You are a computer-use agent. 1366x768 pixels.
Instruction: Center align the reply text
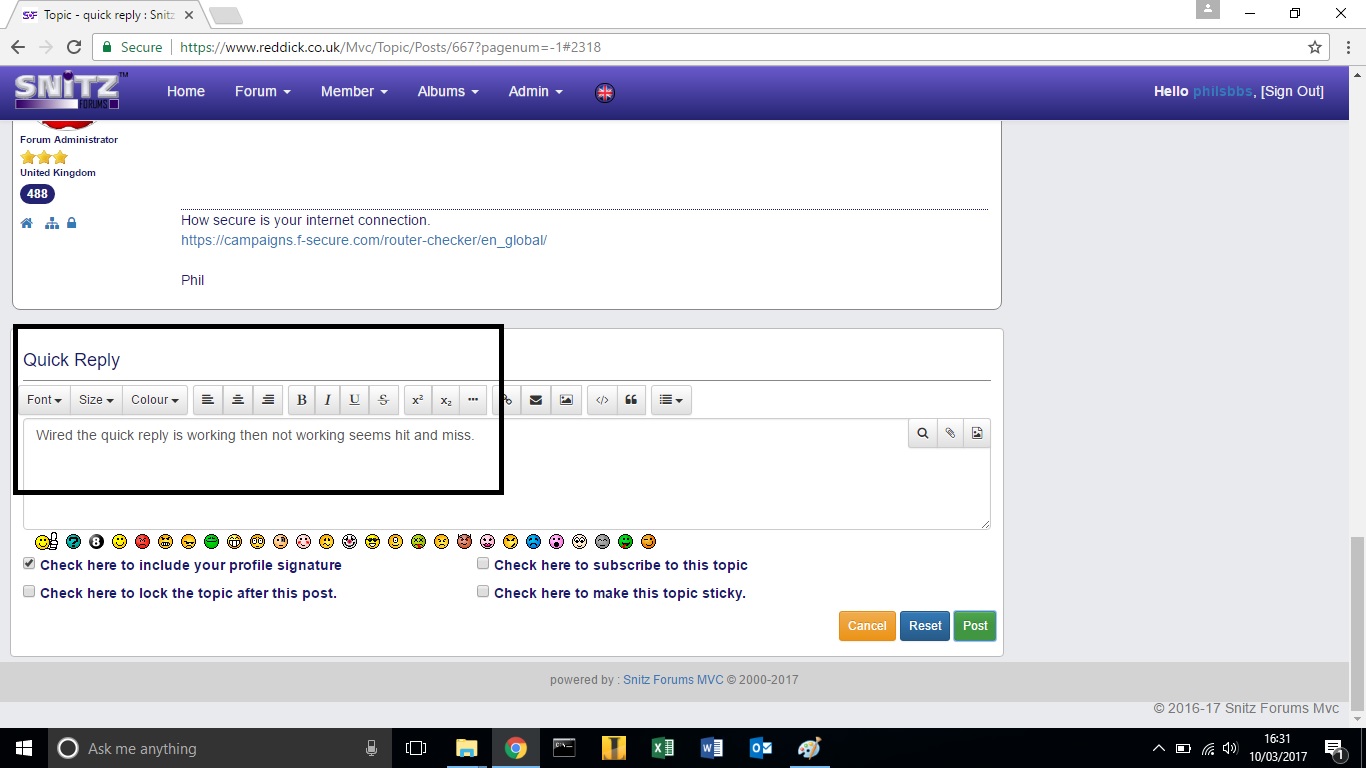(x=238, y=400)
